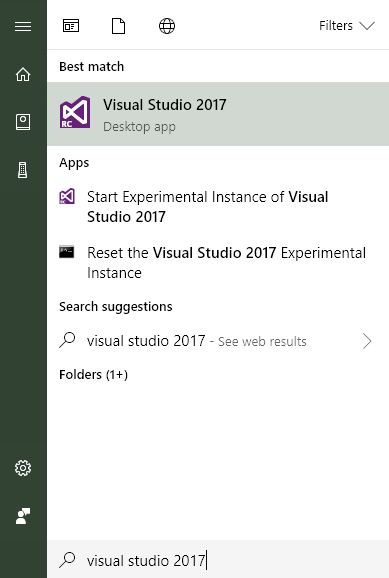The width and height of the screenshot is (389, 578).
Task: Click the search icon beside web suggestion
Action: click(x=67, y=340)
